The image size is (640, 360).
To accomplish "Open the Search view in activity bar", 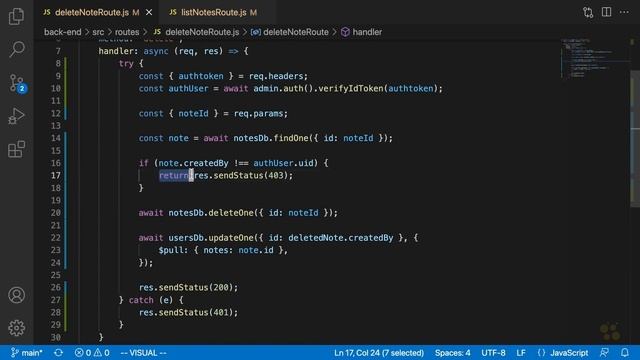I will (16, 49).
